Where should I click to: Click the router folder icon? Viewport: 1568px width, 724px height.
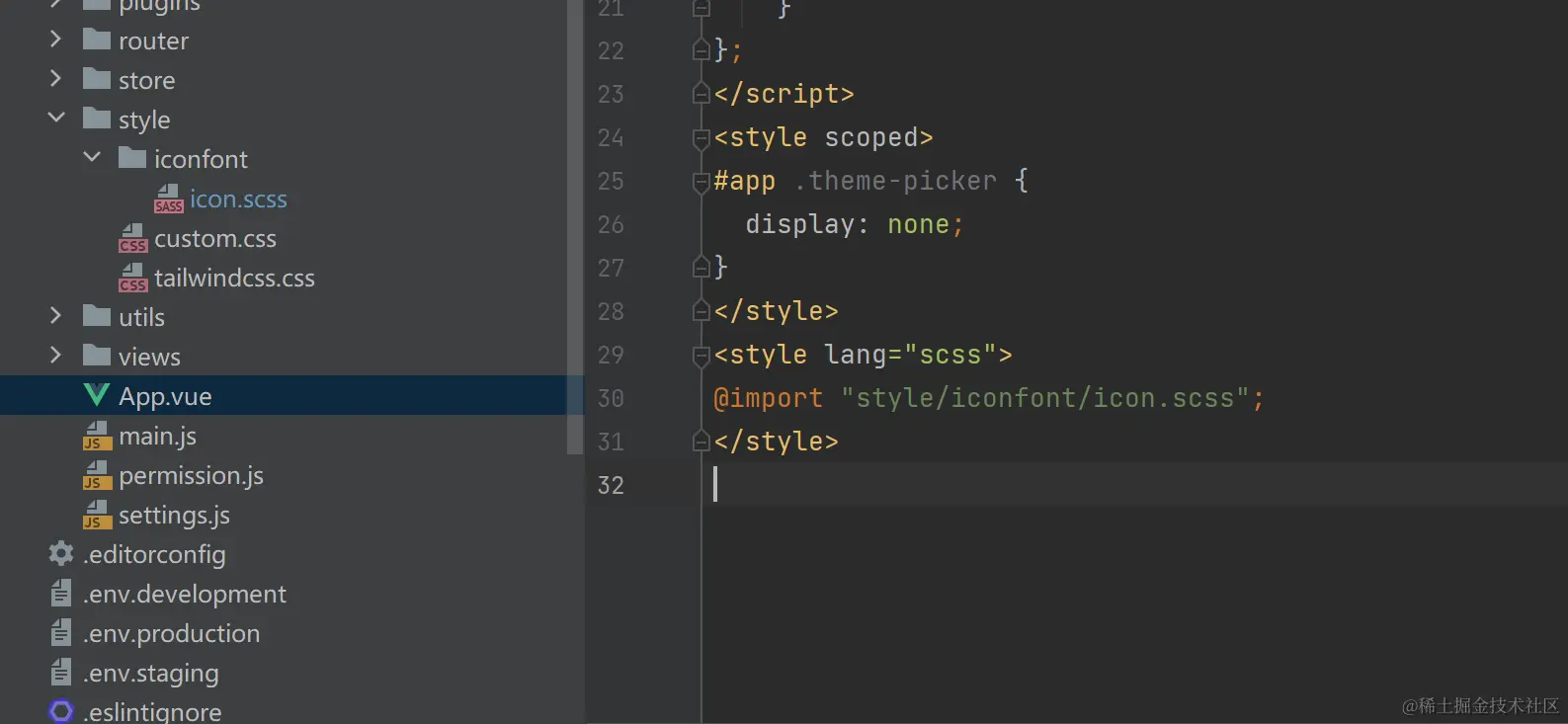[97, 40]
